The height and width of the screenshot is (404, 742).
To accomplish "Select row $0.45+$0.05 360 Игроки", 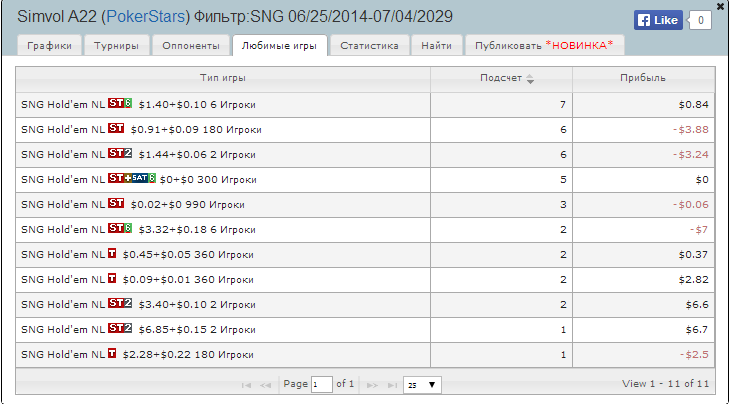I will (365, 255).
